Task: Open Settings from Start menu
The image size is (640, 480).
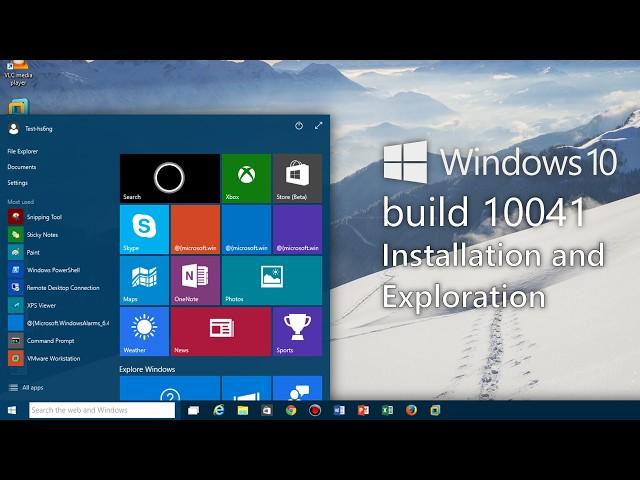Action: tap(18, 183)
